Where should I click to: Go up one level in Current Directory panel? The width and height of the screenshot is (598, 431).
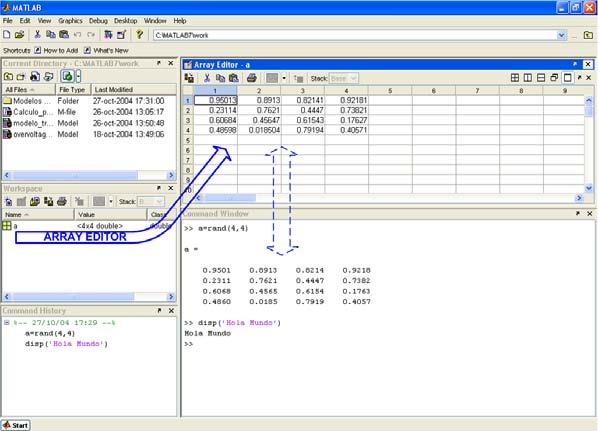pyautogui.click(x=8, y=76)
